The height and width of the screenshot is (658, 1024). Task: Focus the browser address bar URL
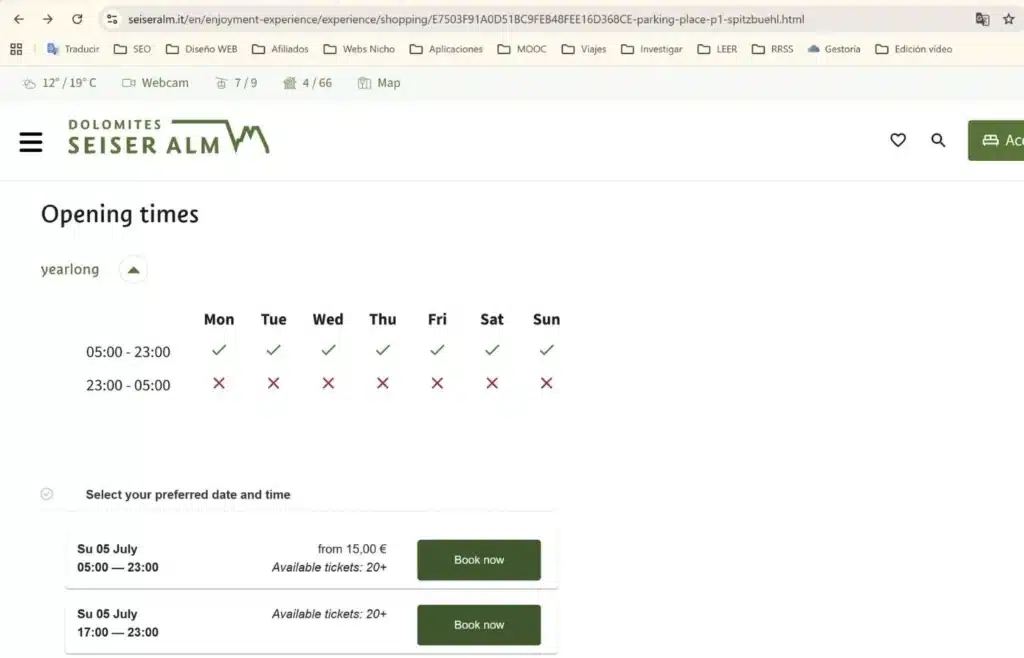point(466,19)
